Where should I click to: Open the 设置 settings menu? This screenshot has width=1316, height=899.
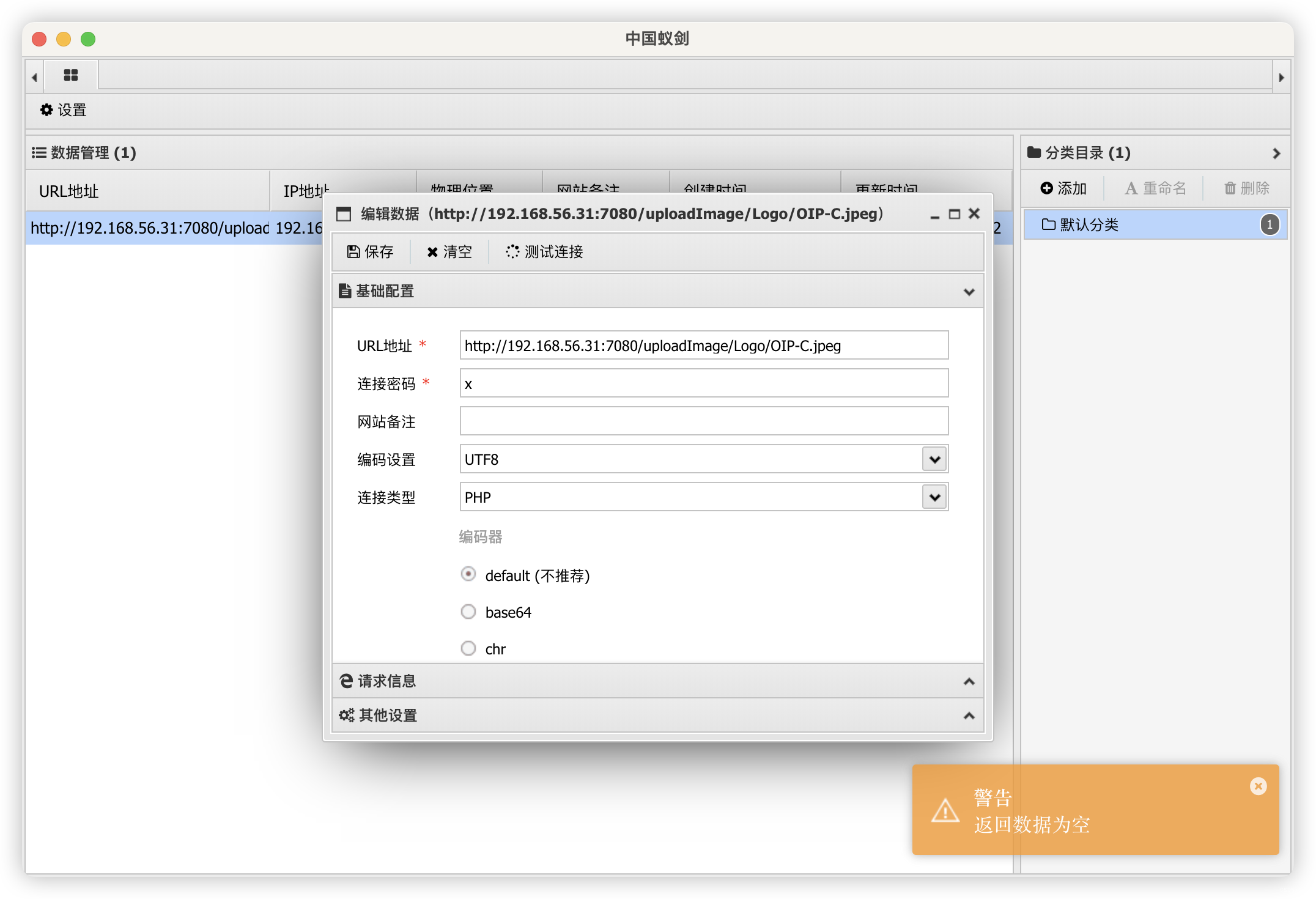(64, 110)
